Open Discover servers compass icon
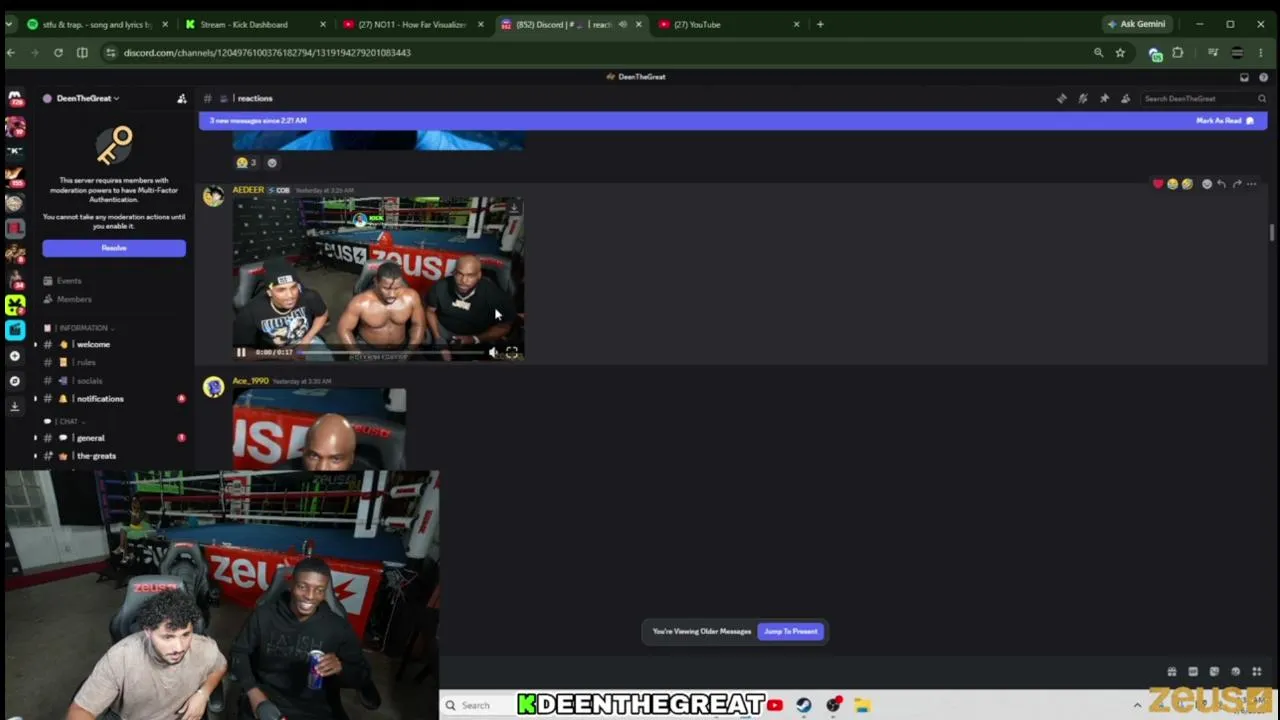Image resolution: width=1280 pixels, height=720 pixels. tap(15, 381)
